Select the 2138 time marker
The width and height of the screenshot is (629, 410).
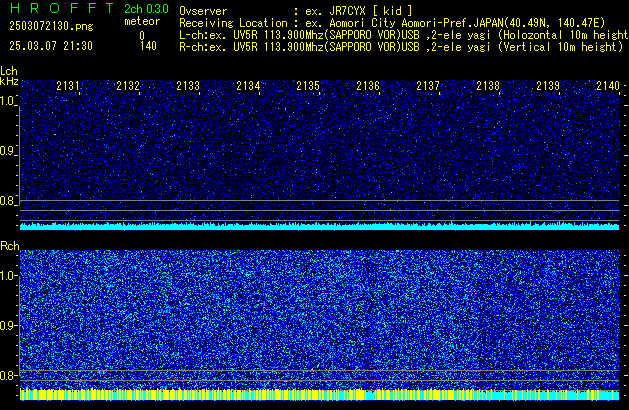tap(488, 85)
